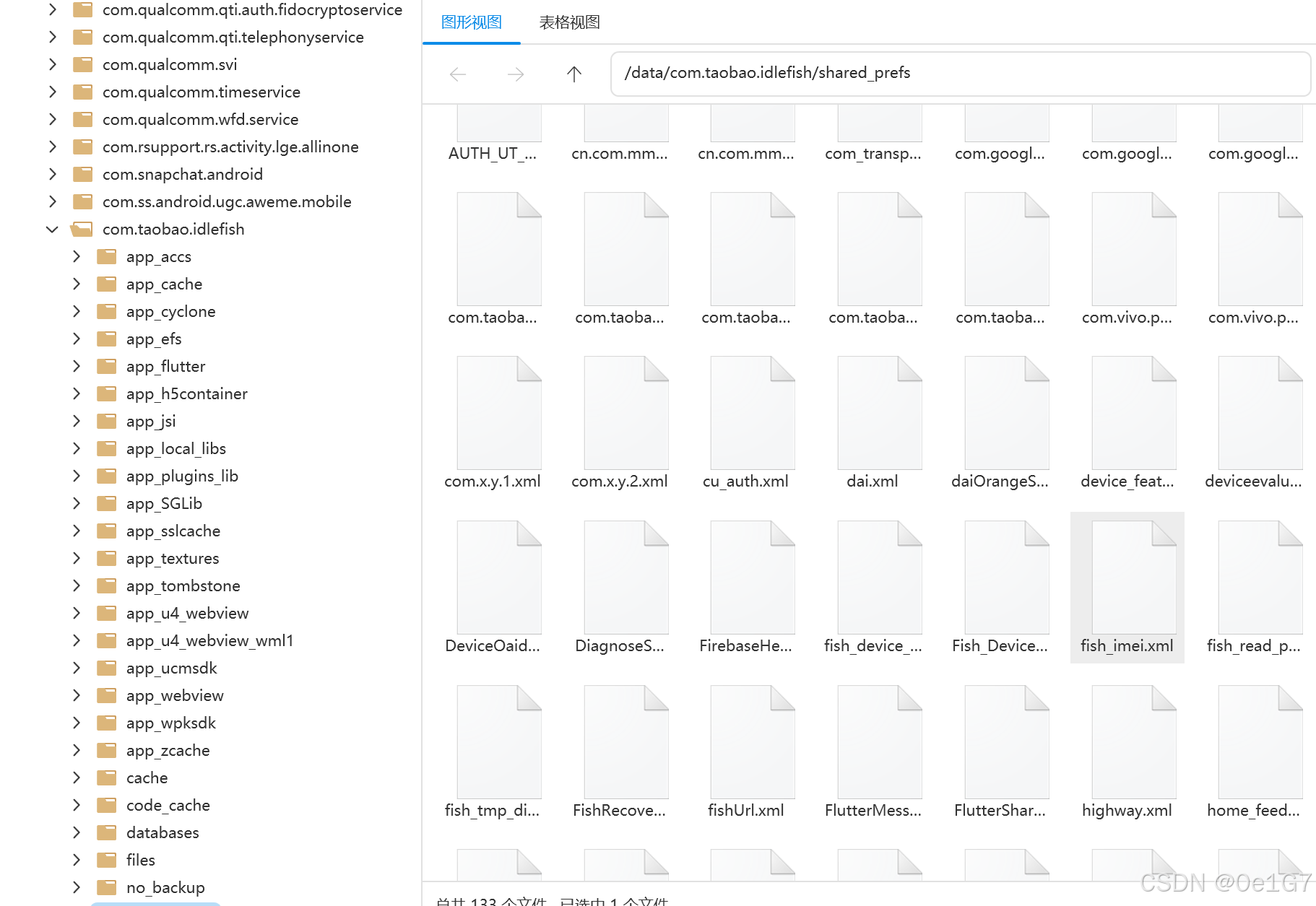
Task: Select the home_feed... file icon
Action: click(x=1260, y=742)
